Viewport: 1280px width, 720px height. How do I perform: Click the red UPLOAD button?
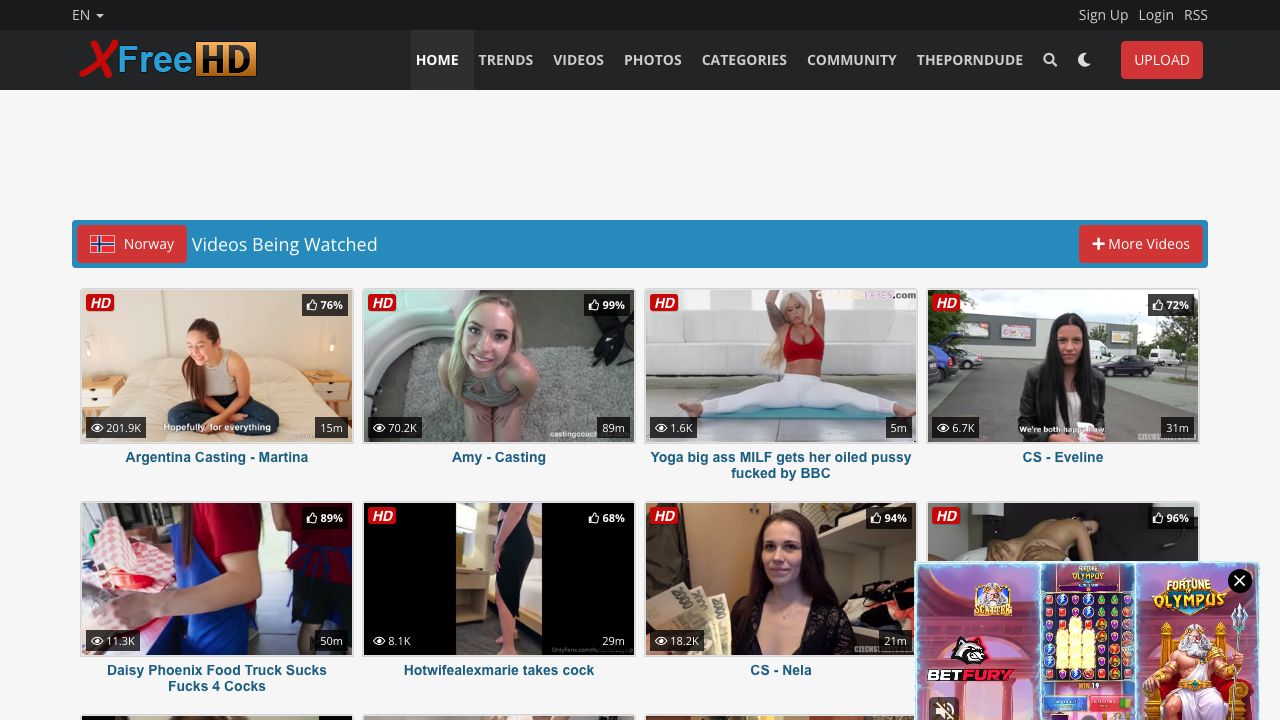point(1162,60)
